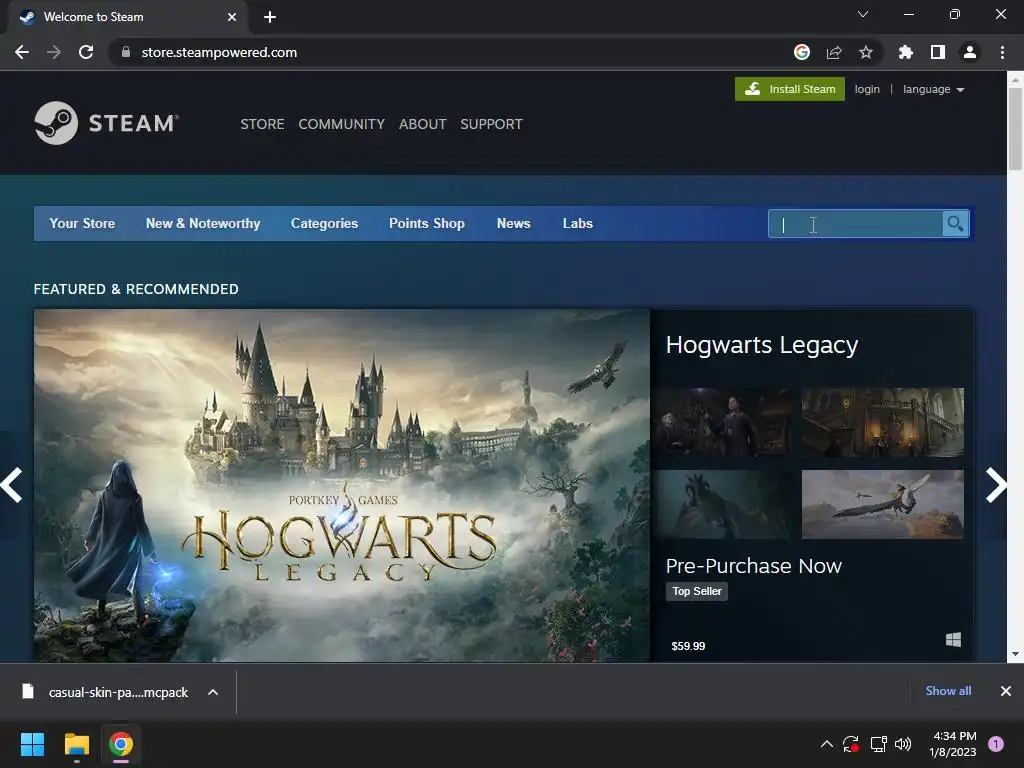Screen dimensions: 1024x768
Task: Open the New & Noteworthy tab
Action: [x=203, y=223]
